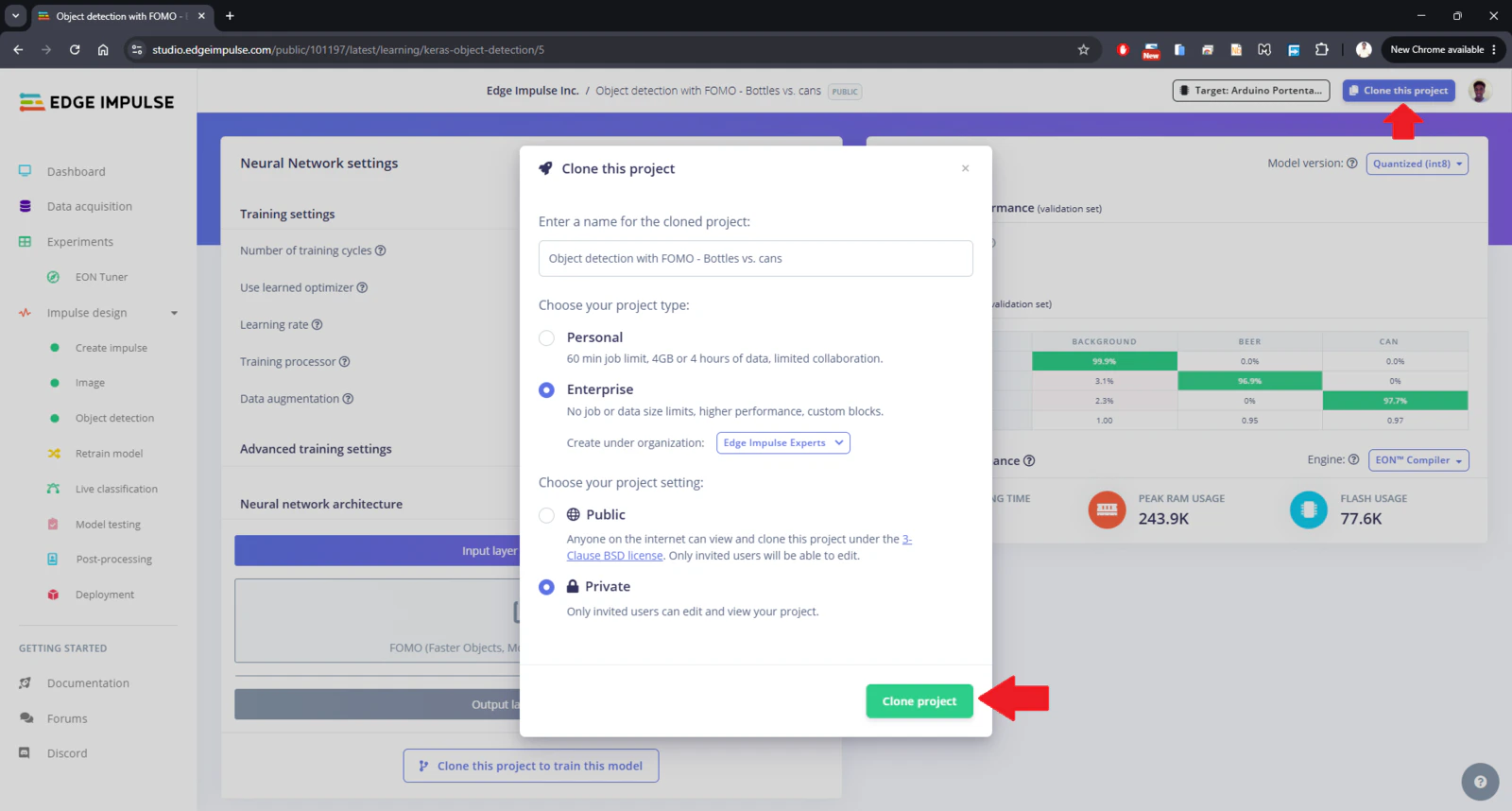This screenshot has width=1512, height=811.
Task: Open the EON Compiler engine dropdown
Action: [x=1419, y=460]
